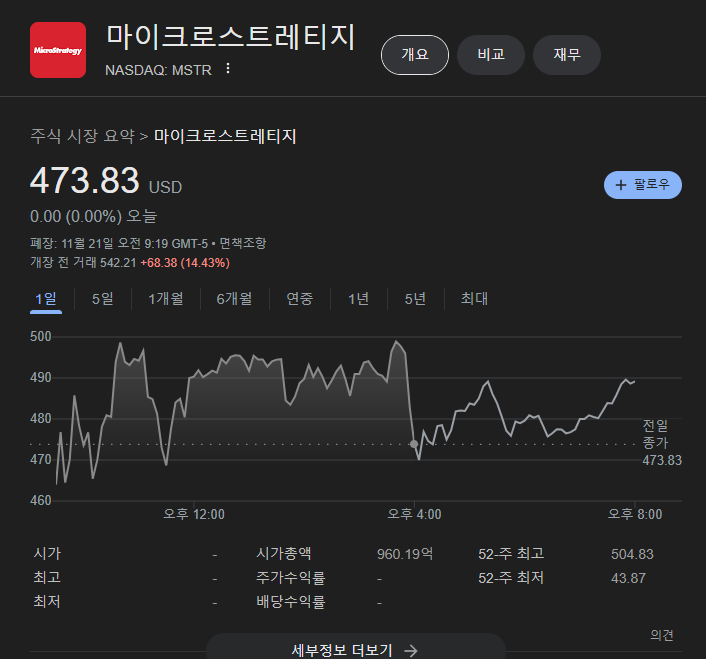Open the 면책조항 disclaimer link
The width and height of the screenshot is (706, 659).
(x=243, y=244)
